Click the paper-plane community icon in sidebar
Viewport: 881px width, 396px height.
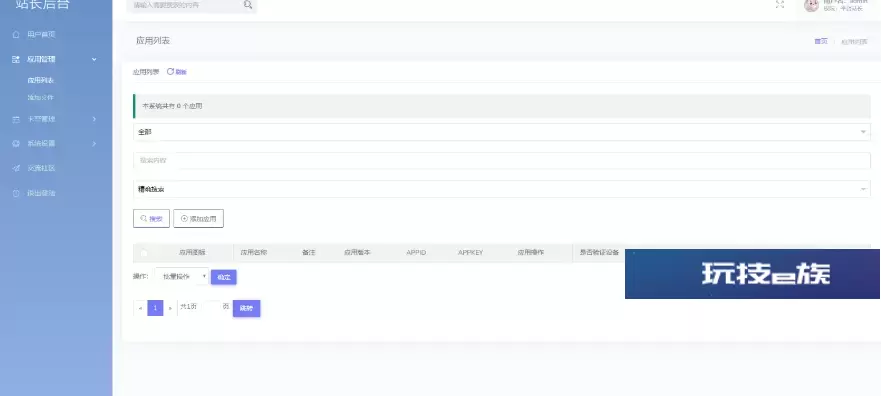tap(16, 169)
